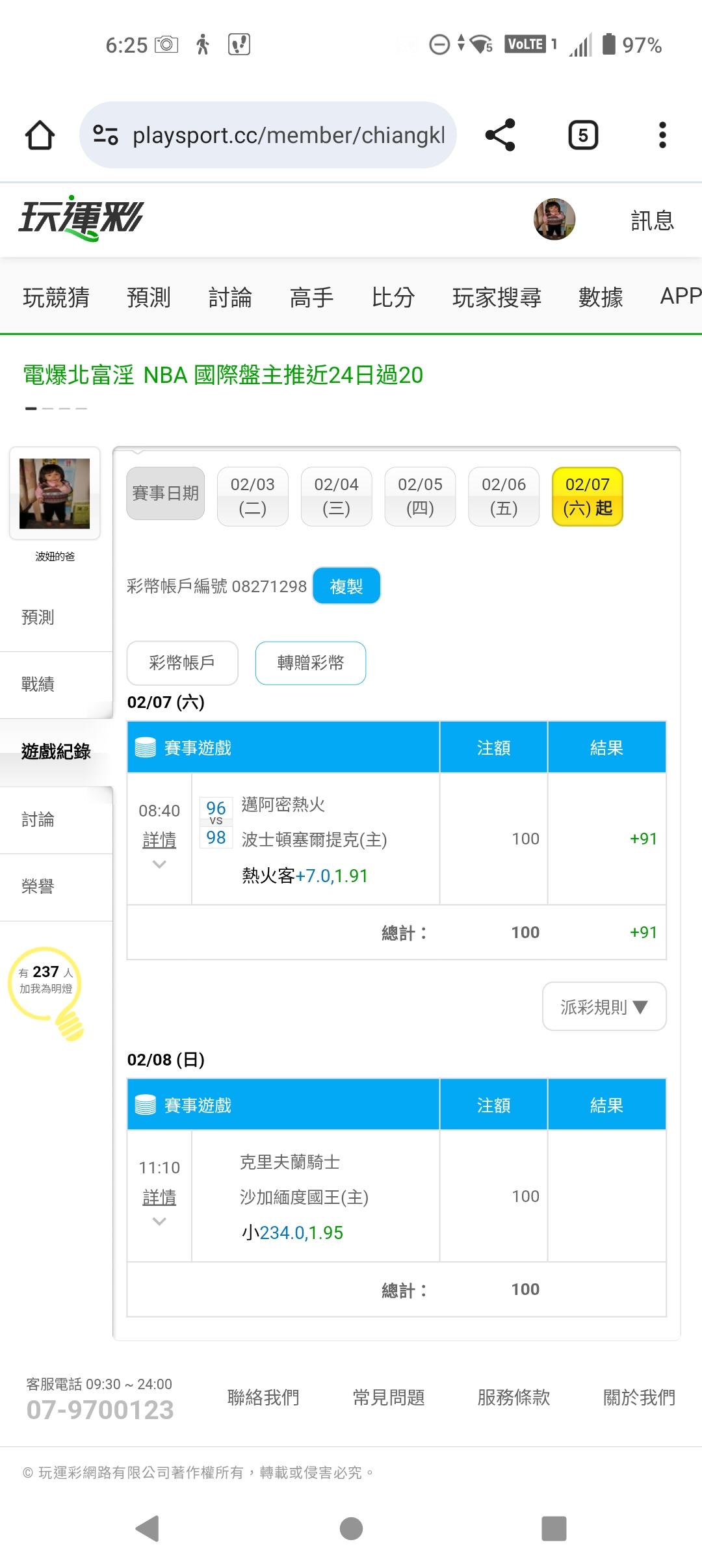This screenshot has width=702, height=1568.
Task: Tap the site settings icon in address bar
Action: click(105, 135)
